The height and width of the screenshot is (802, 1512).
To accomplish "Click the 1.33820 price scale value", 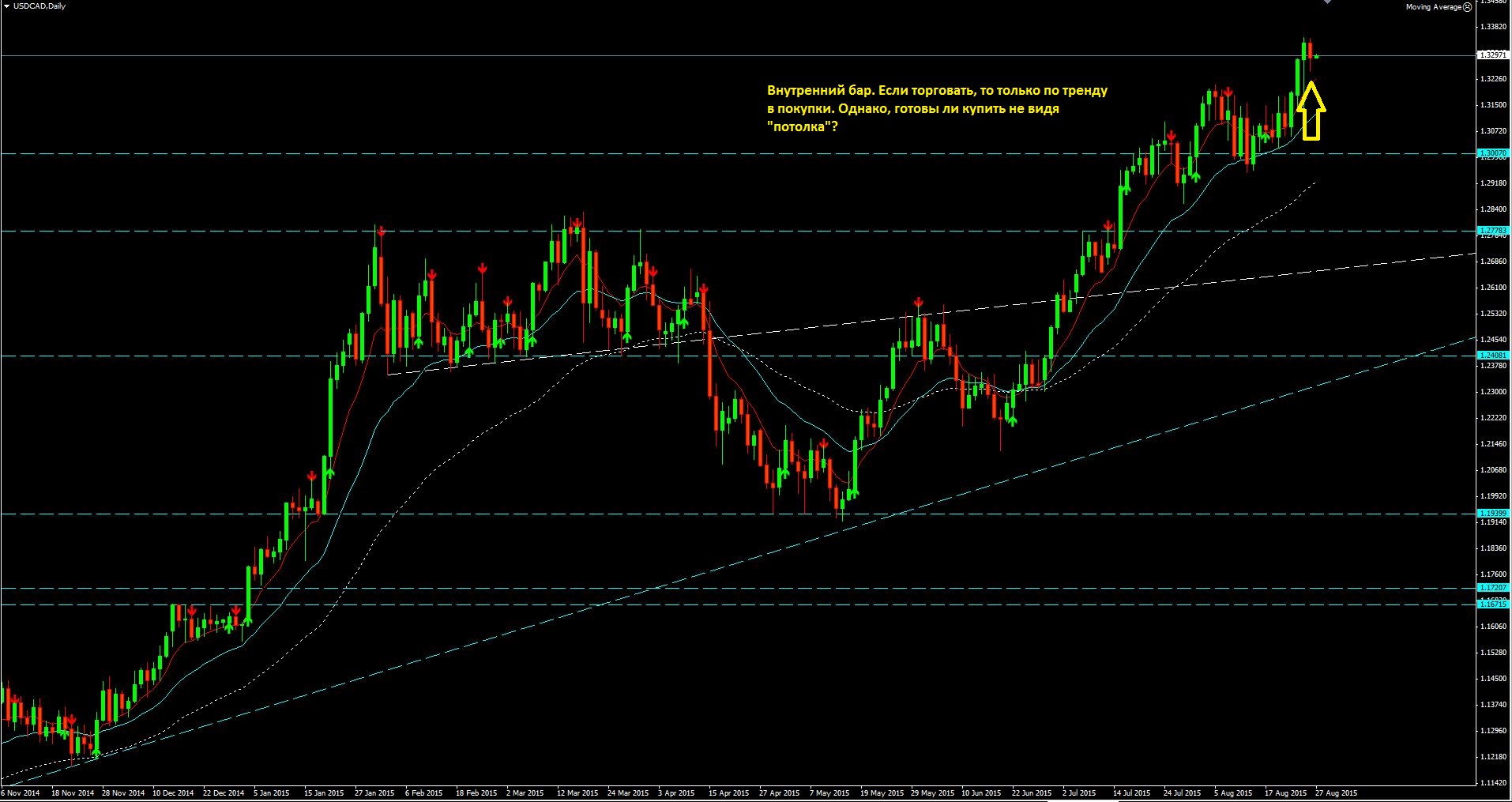I will 1492,26.
